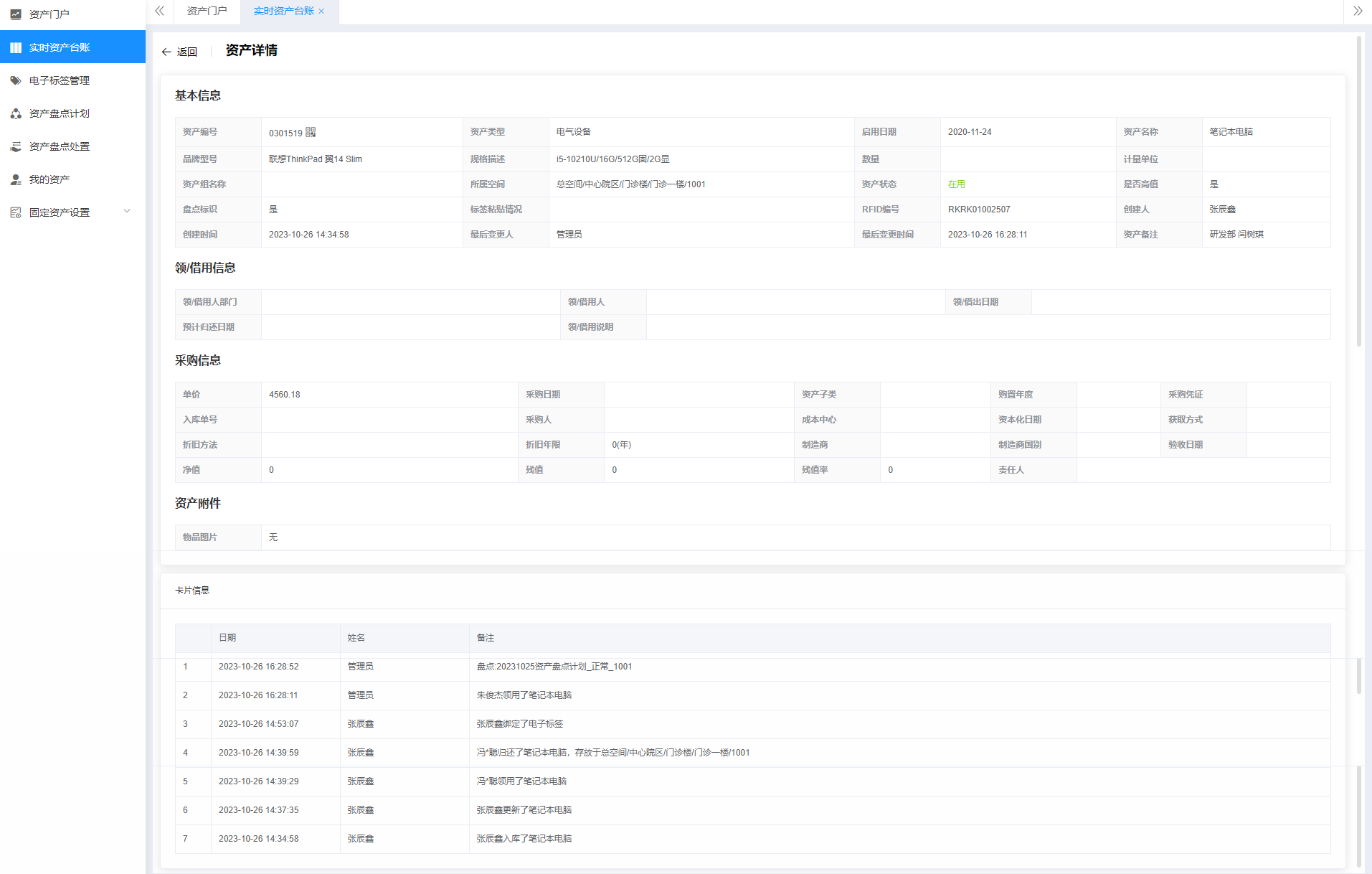The height and width of the screenshot is (874, 1372).
Task: Click the 实时资产台账 sidebar icon
Action: tap(16, 47)
